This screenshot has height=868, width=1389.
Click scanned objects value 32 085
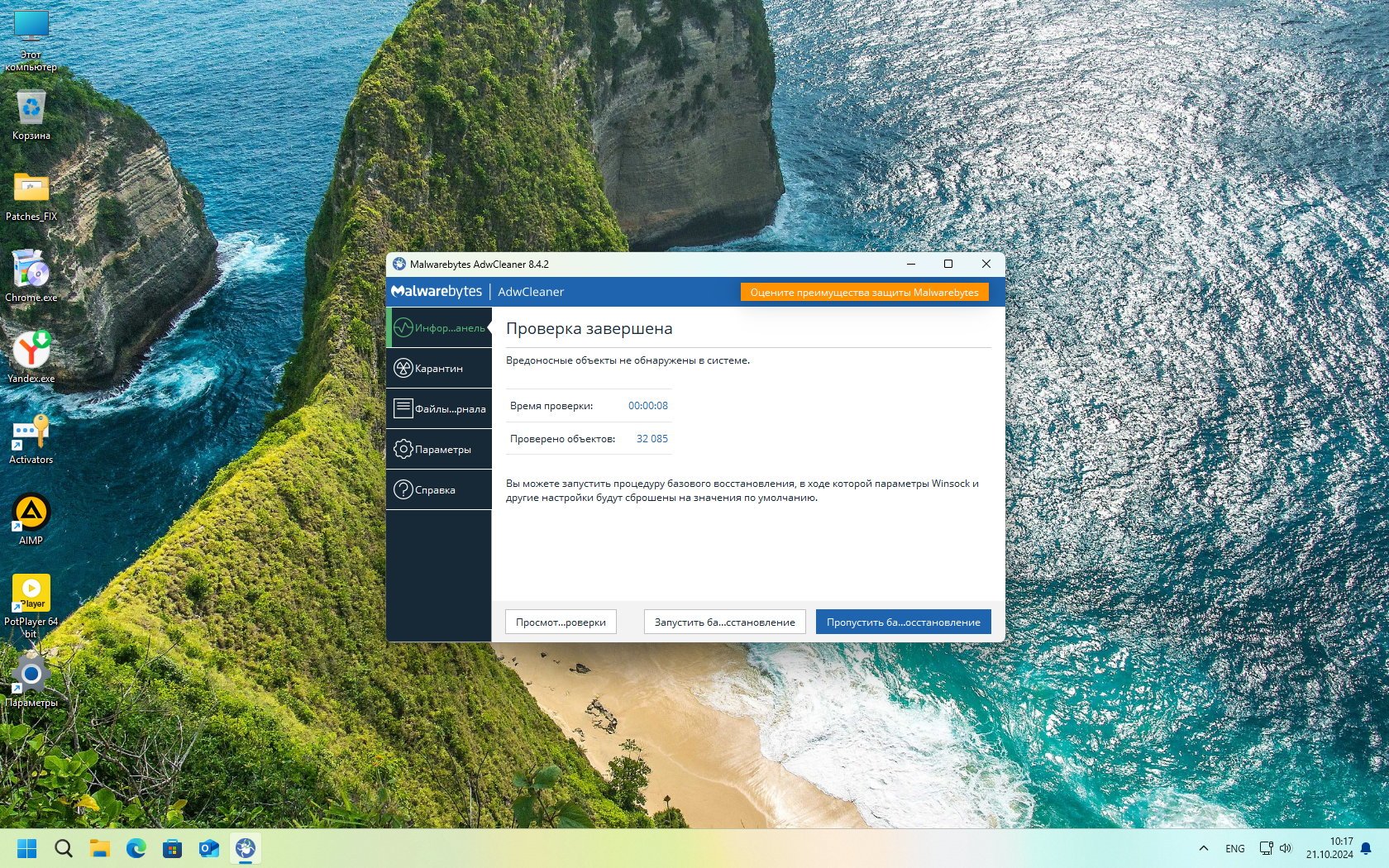tap(652, 439)
